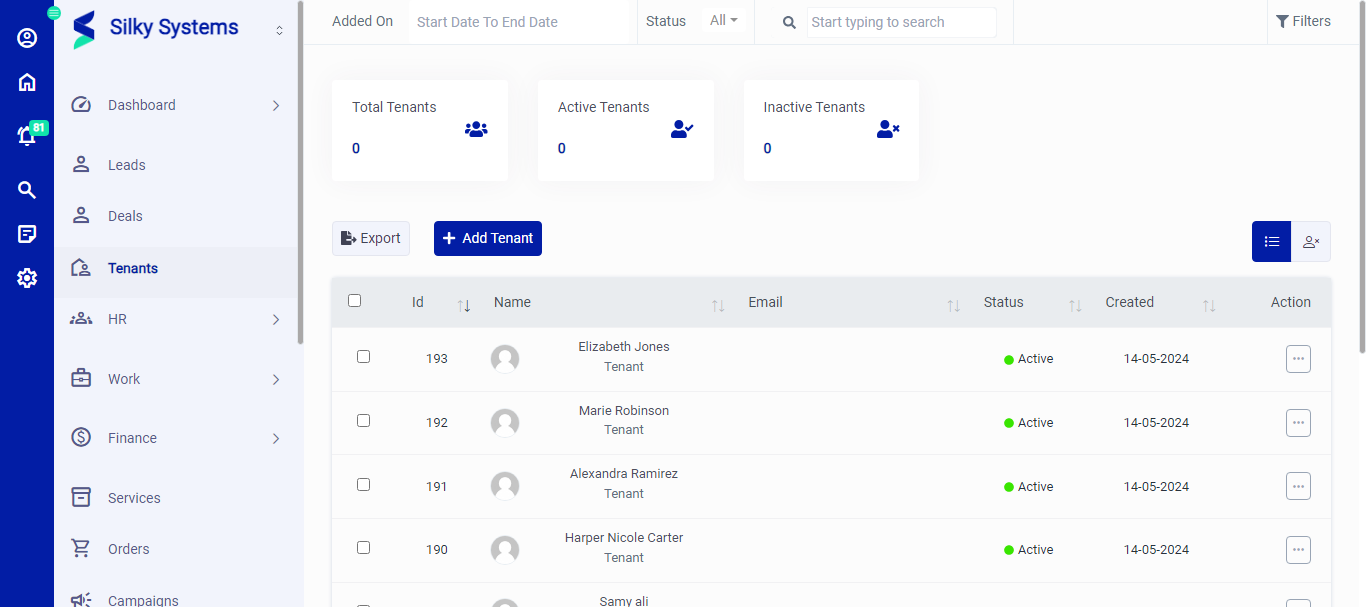Open the sticky notes icon in left rail

[x=27, y=234]
